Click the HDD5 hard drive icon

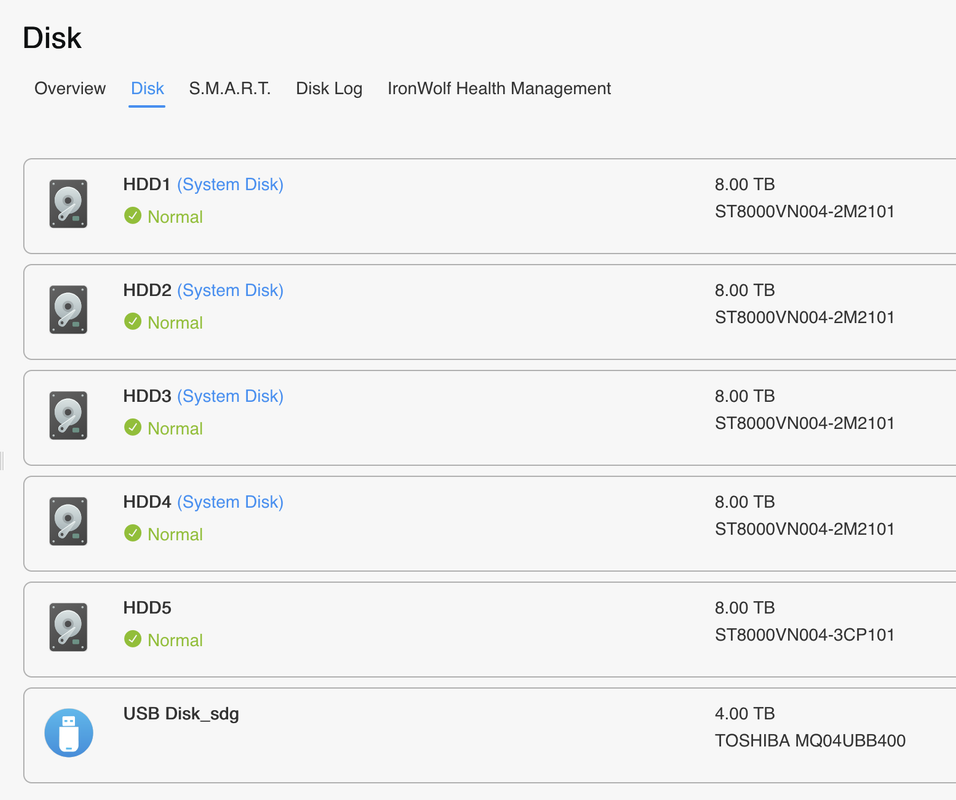coord(68,627)
